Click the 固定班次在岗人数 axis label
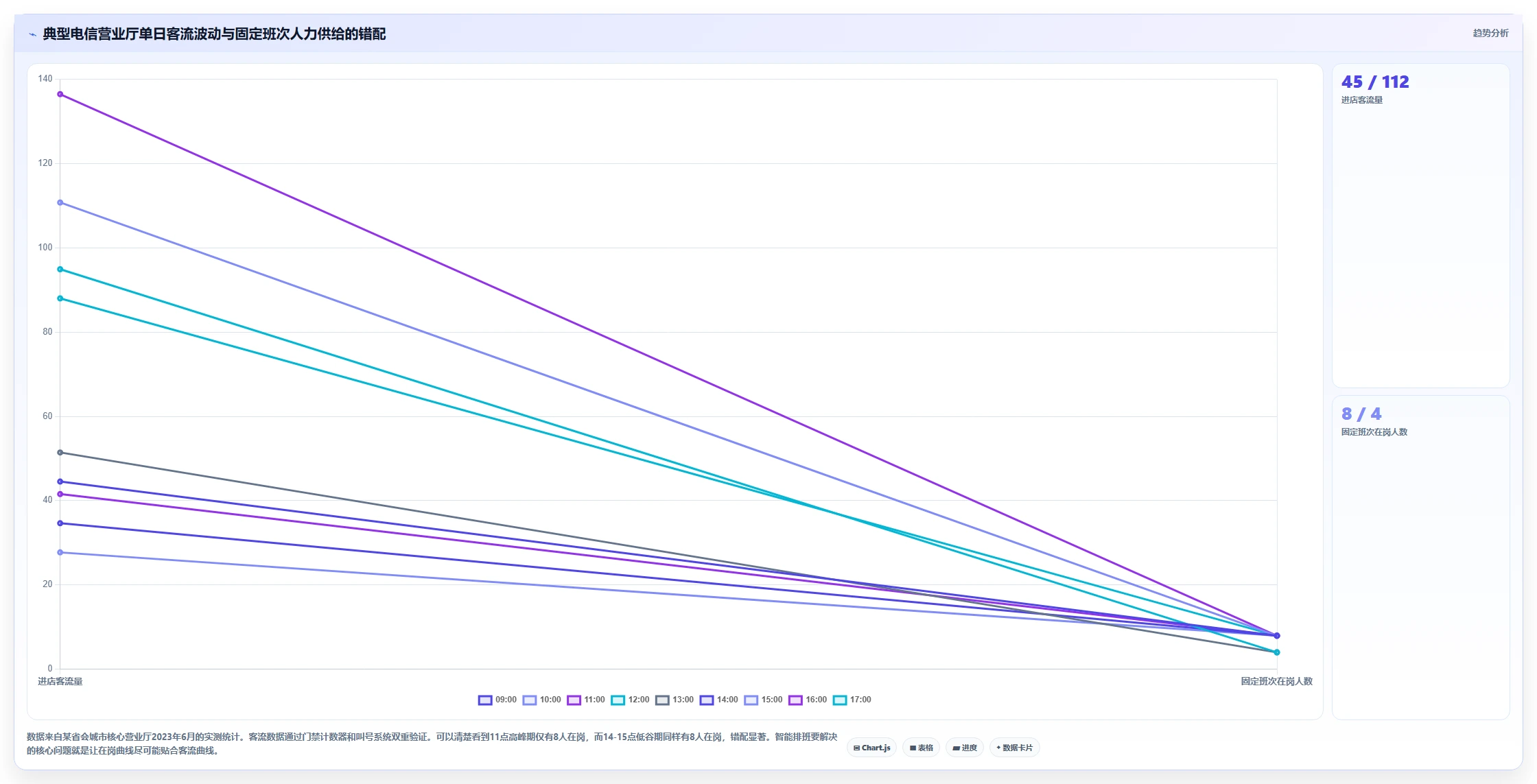The image size is (1537, 784). click(1276, 681)
